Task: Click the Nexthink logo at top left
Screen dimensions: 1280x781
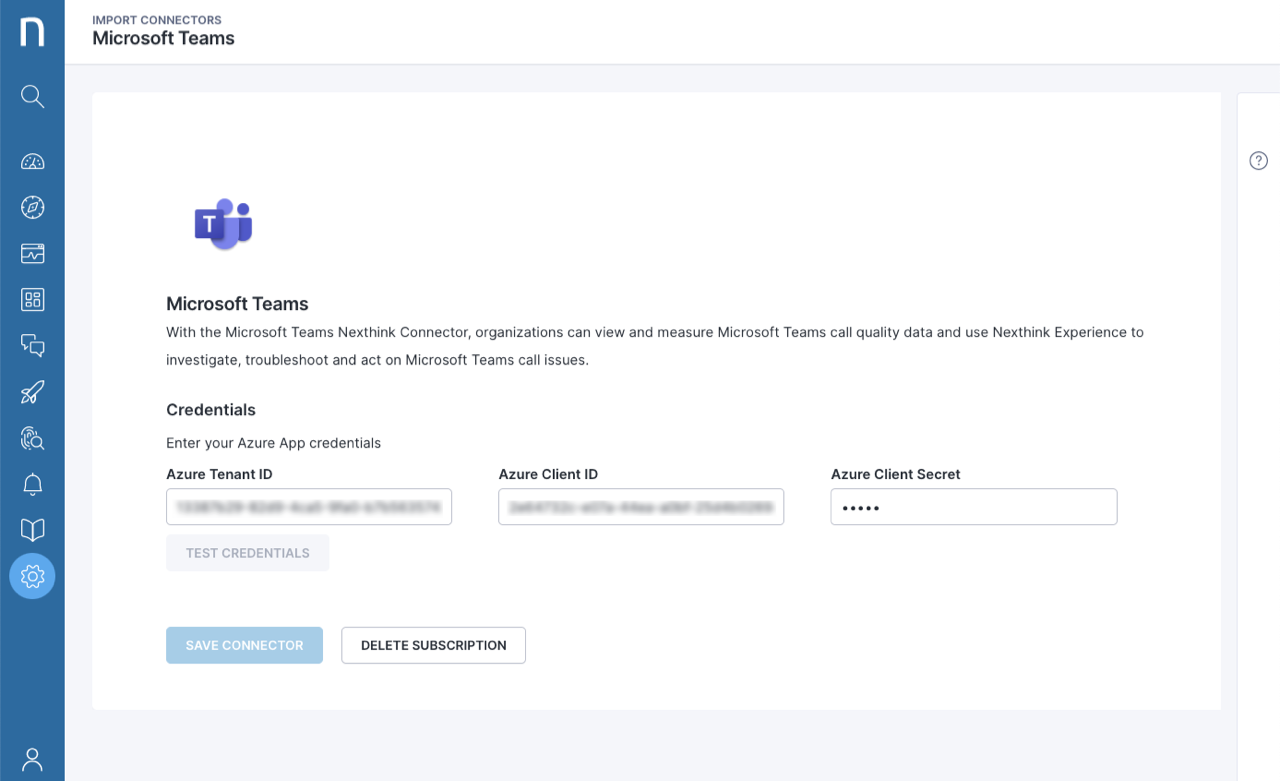Action: 32,32
